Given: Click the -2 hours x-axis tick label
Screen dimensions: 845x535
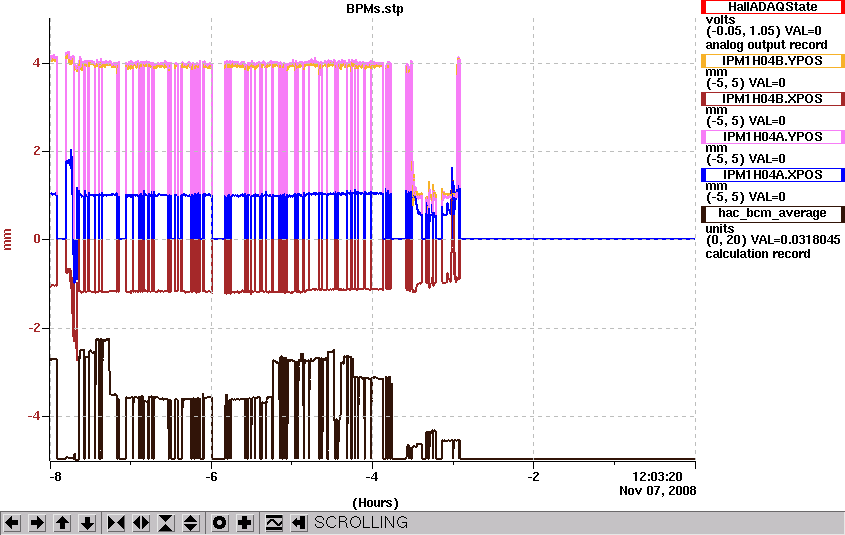Looking at the screenshot, I should 533,477.
